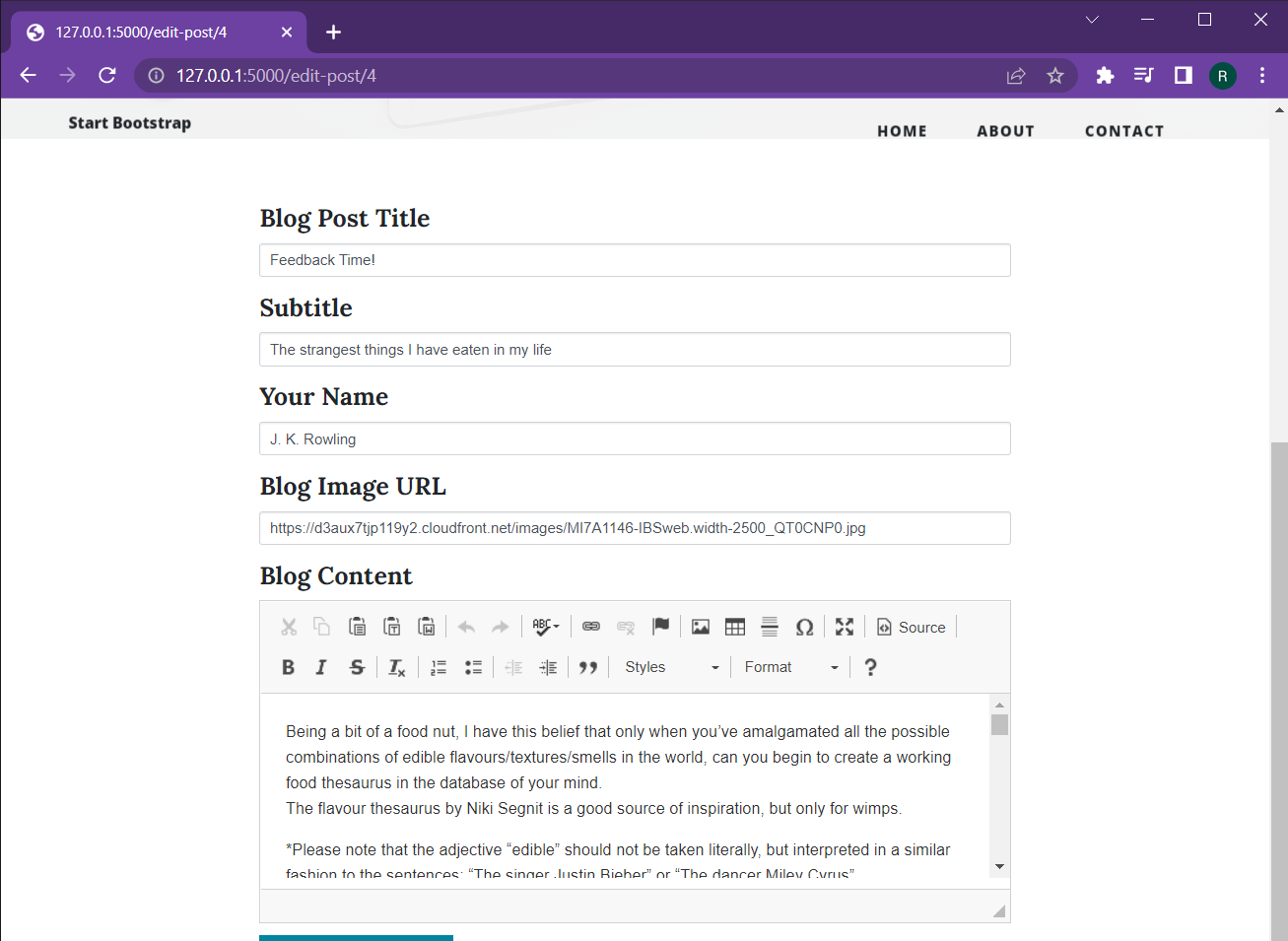Click the Unlink icon
Screen dimensions: 1288x941
point(626,627)
